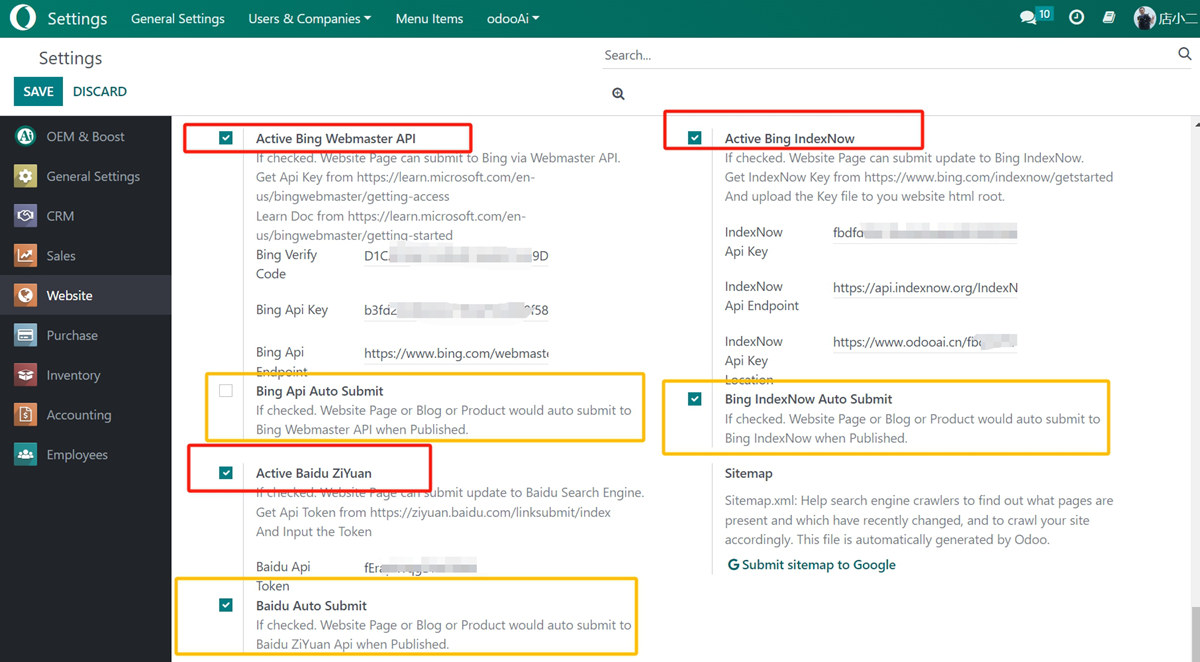Click the zoom magnifier icon below search

click(x=618, y=93)
